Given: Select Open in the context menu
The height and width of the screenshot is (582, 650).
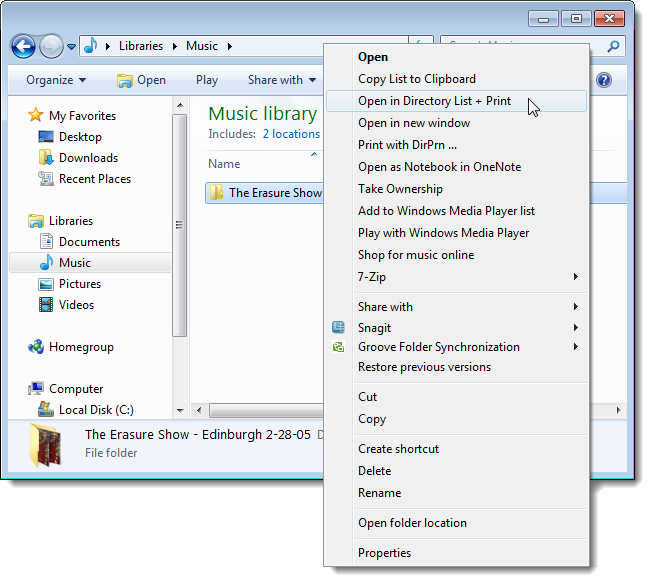Looking at the screenshot, I should tap(456, 57).
